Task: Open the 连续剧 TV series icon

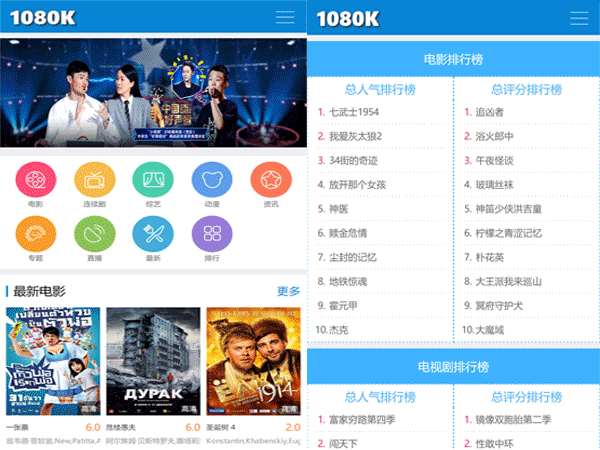Action: click(94, 180)
